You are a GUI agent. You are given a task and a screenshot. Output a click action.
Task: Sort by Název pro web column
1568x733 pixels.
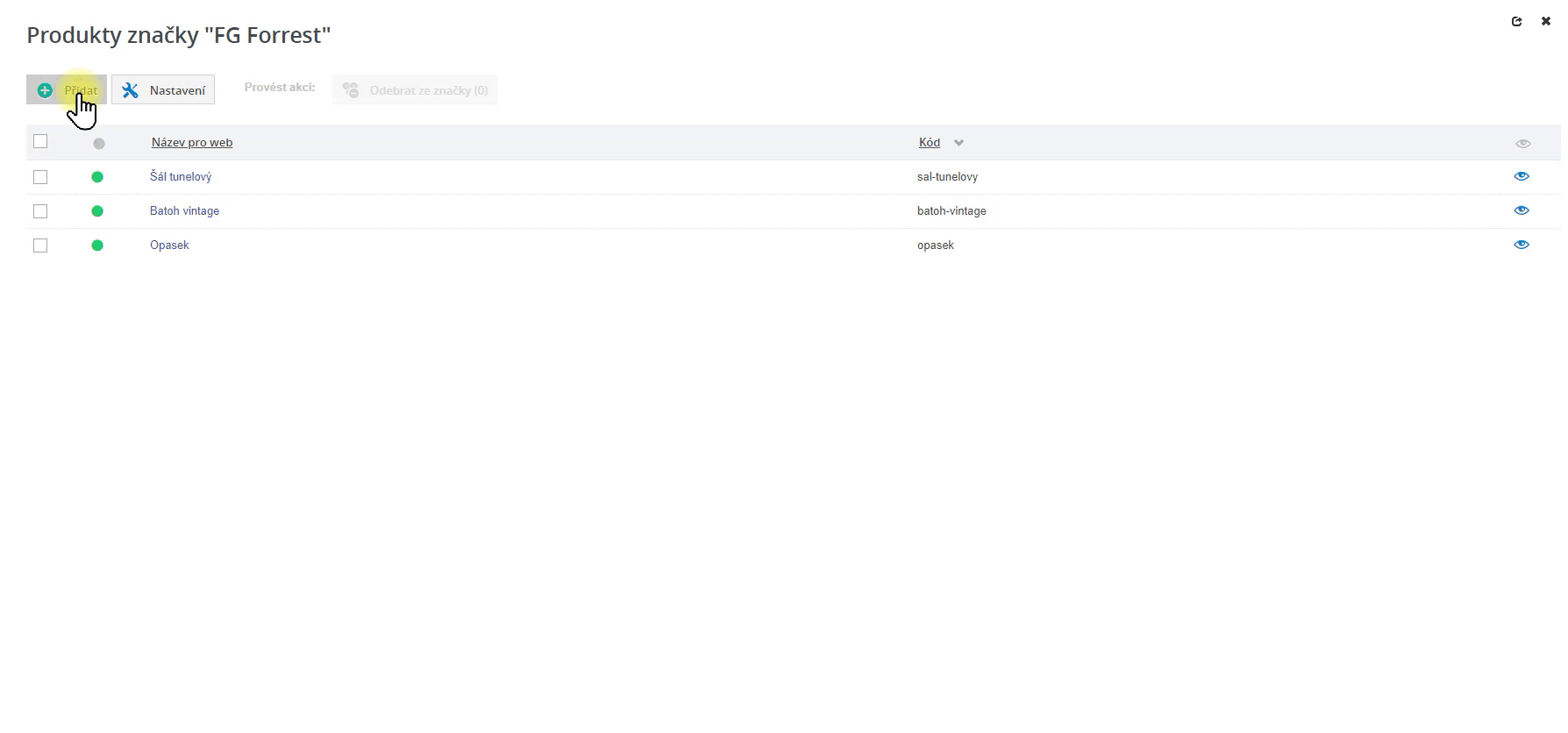click(192, 142)
